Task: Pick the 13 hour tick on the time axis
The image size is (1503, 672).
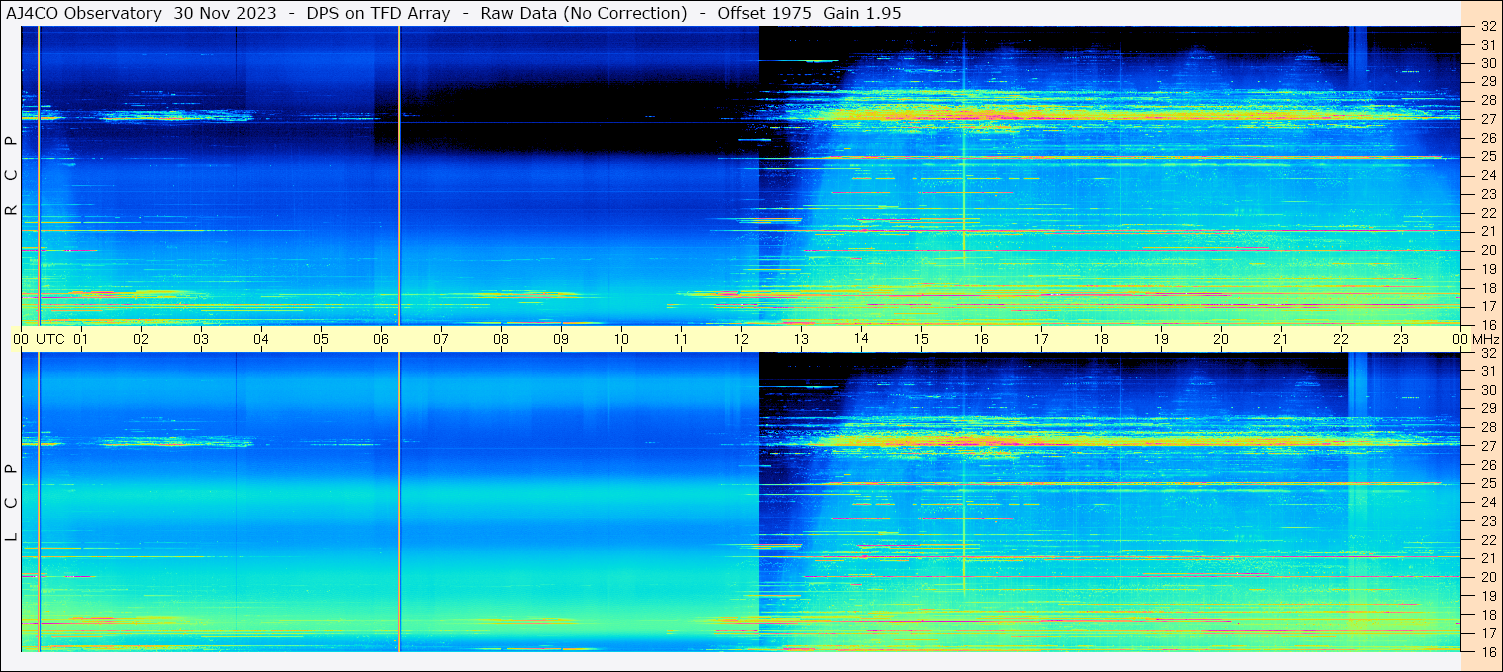Action: point(801,339)
